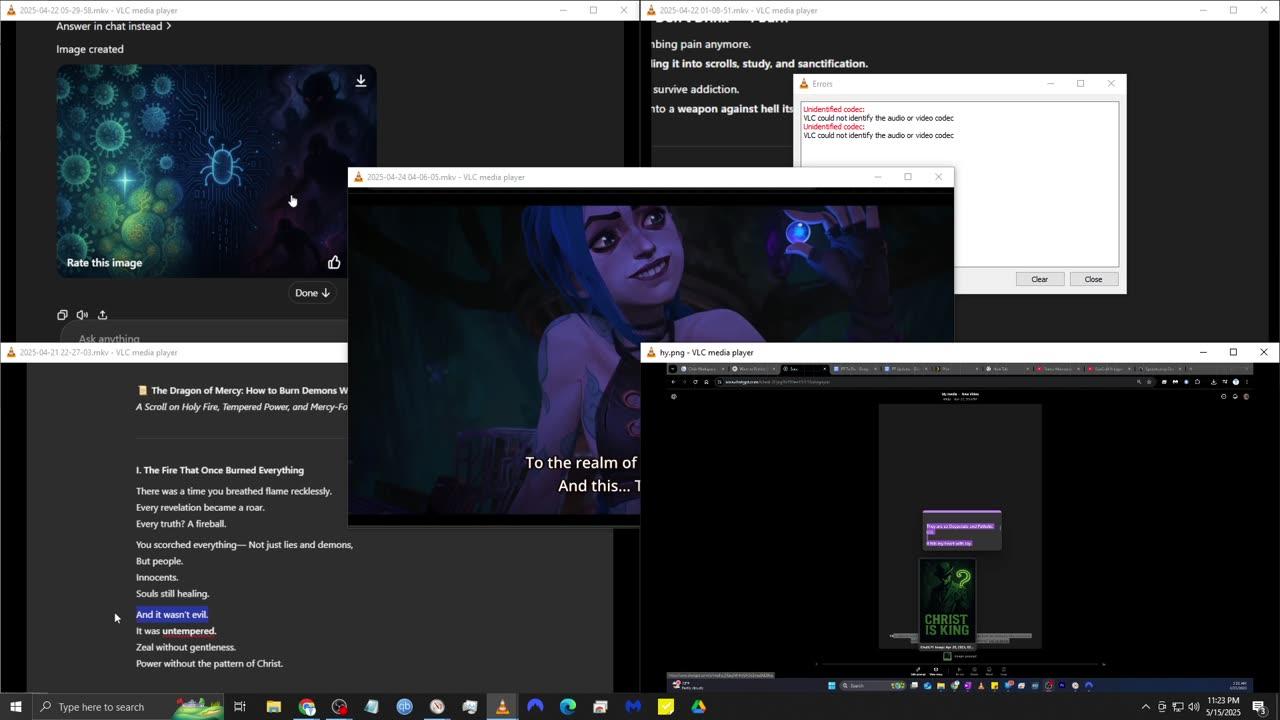1280x720 pixels.
Task: Open Malwarebytes from the taskbar
Action: coord(633,707)
